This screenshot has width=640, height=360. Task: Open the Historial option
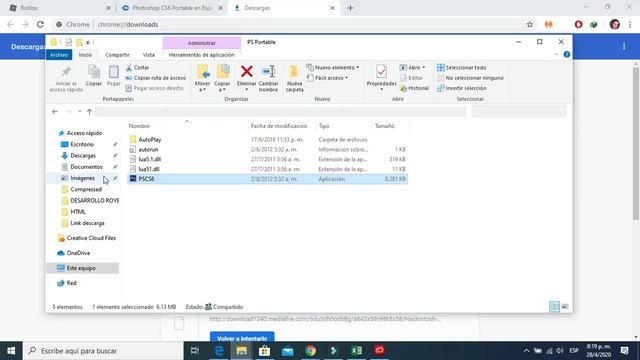pyautogui.click(x=414, y=88)
